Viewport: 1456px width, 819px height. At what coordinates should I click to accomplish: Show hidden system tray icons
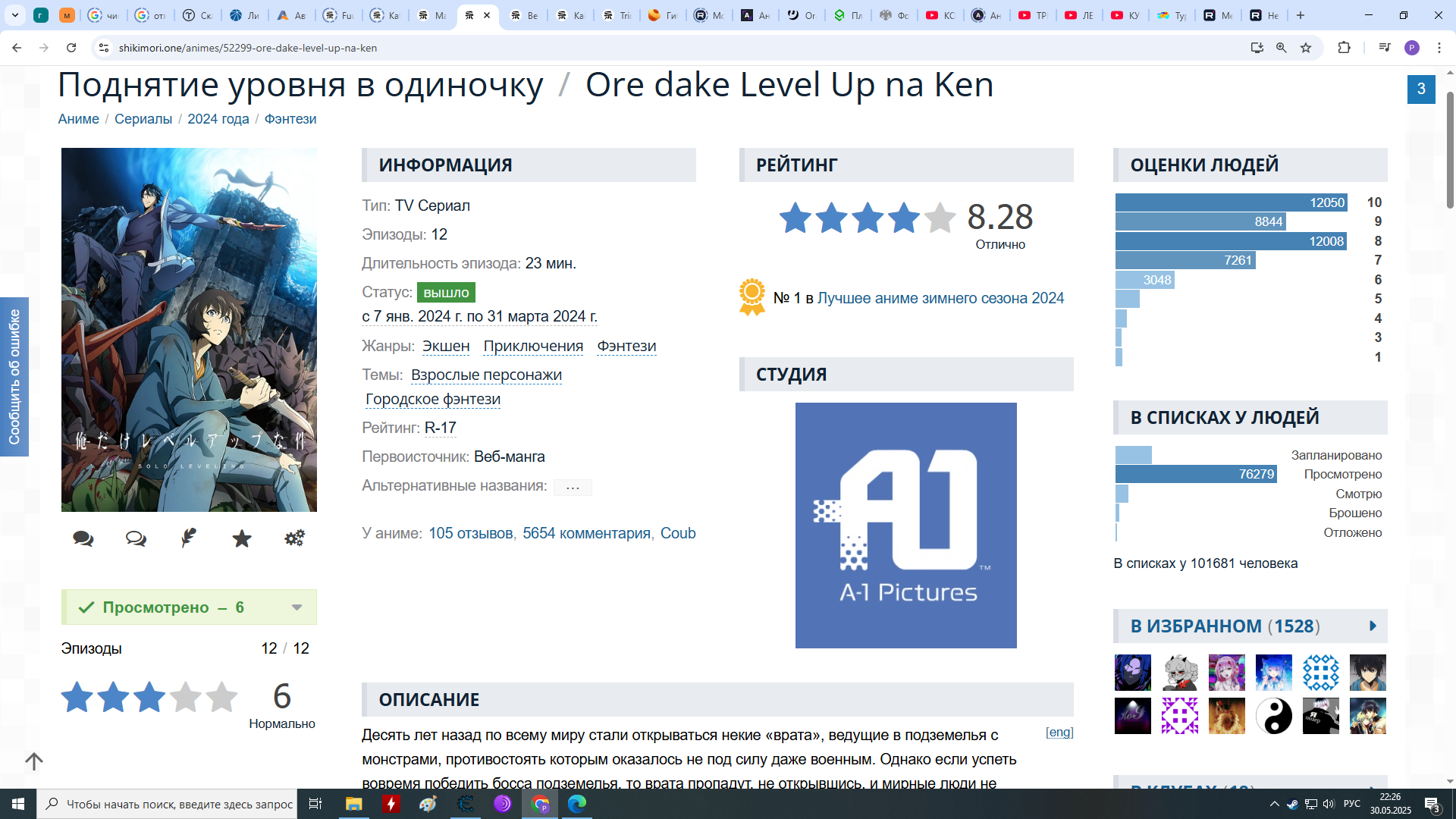coord(1275,804)
